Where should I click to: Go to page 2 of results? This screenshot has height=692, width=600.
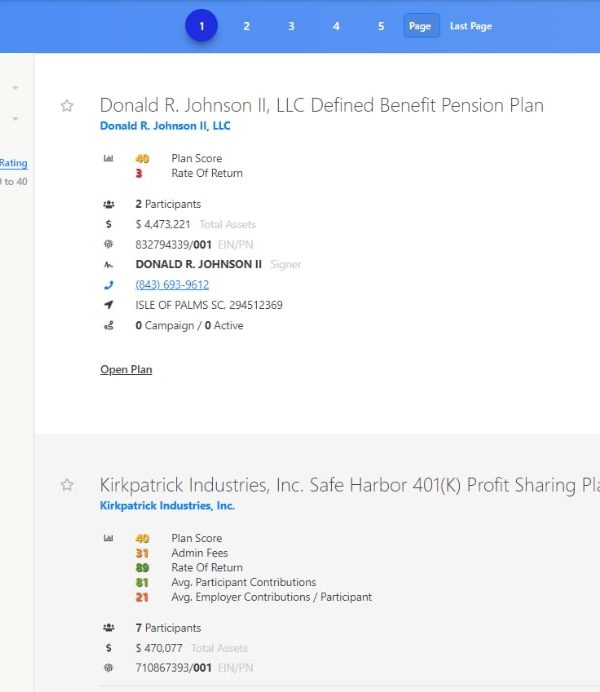coord(246,26)
